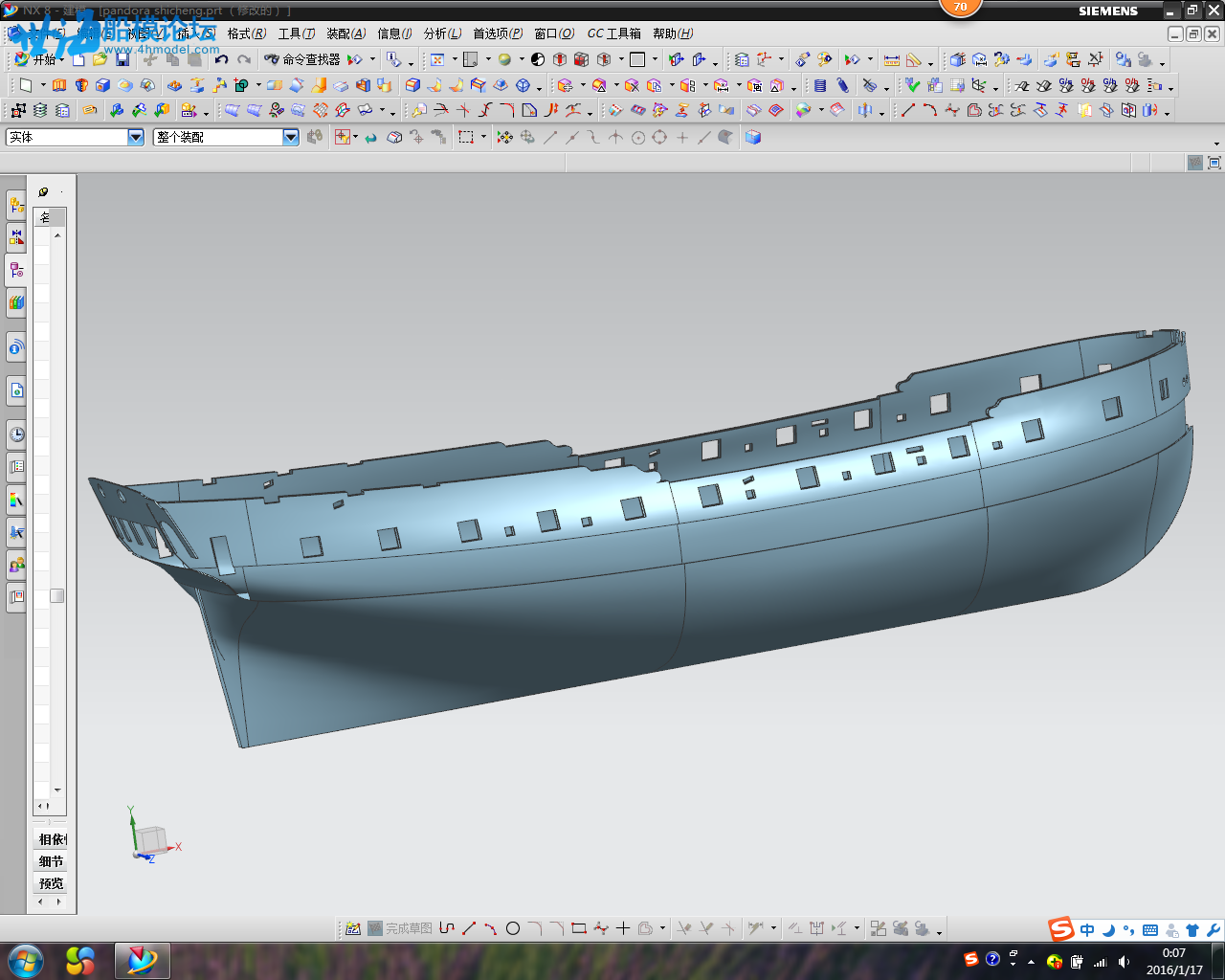Toggle the snap end point icon
Image resolution: width=1225 pixels, height=980 pixels.
tap(550, 138)
